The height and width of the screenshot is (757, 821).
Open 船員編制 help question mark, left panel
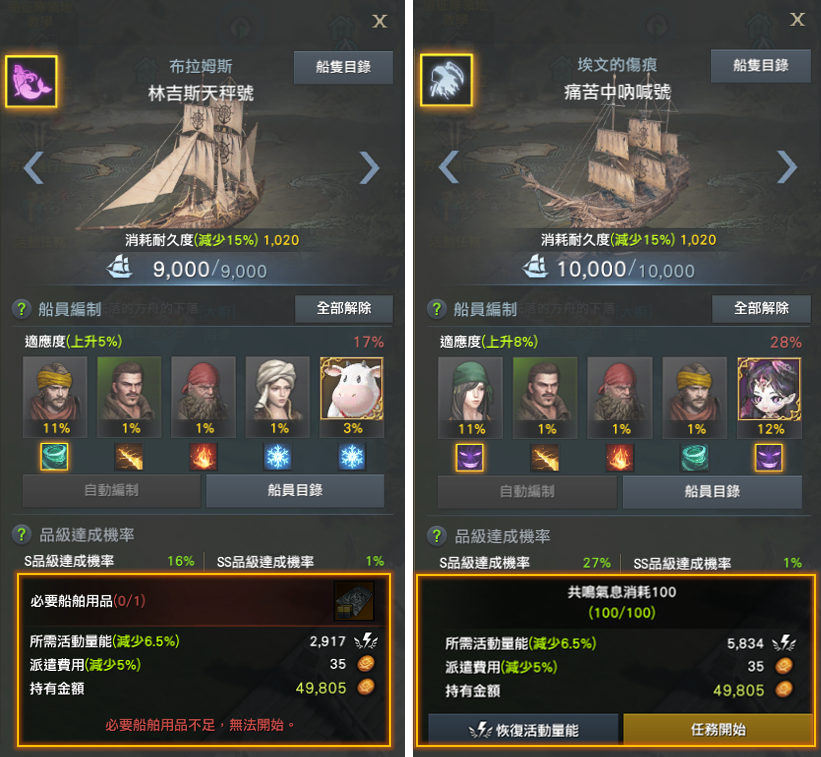coord(21,308)
